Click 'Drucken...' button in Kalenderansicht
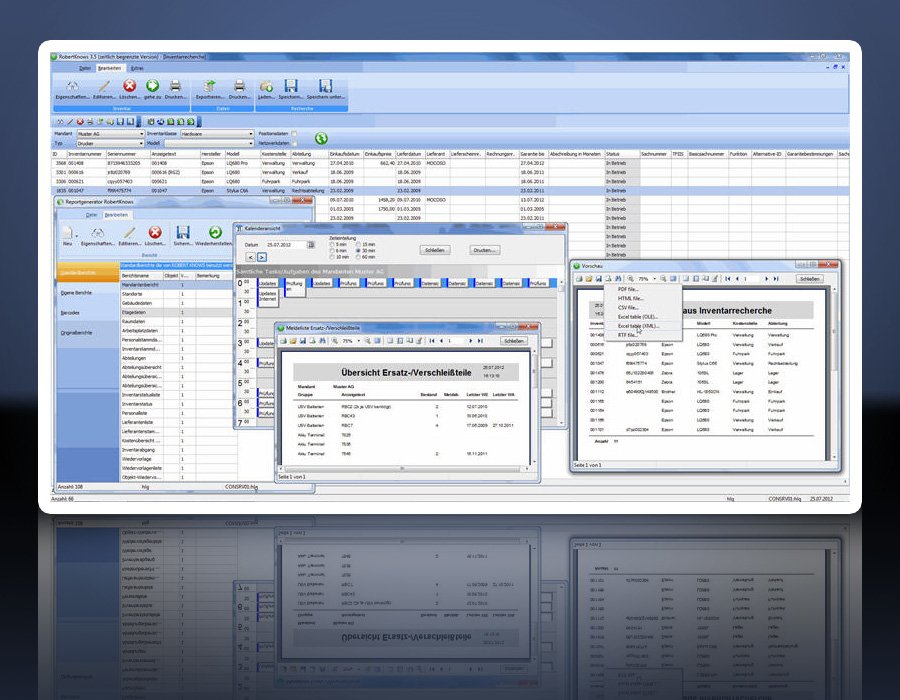The width and height of the screenshot is (900, 700). tap(484, 250)
